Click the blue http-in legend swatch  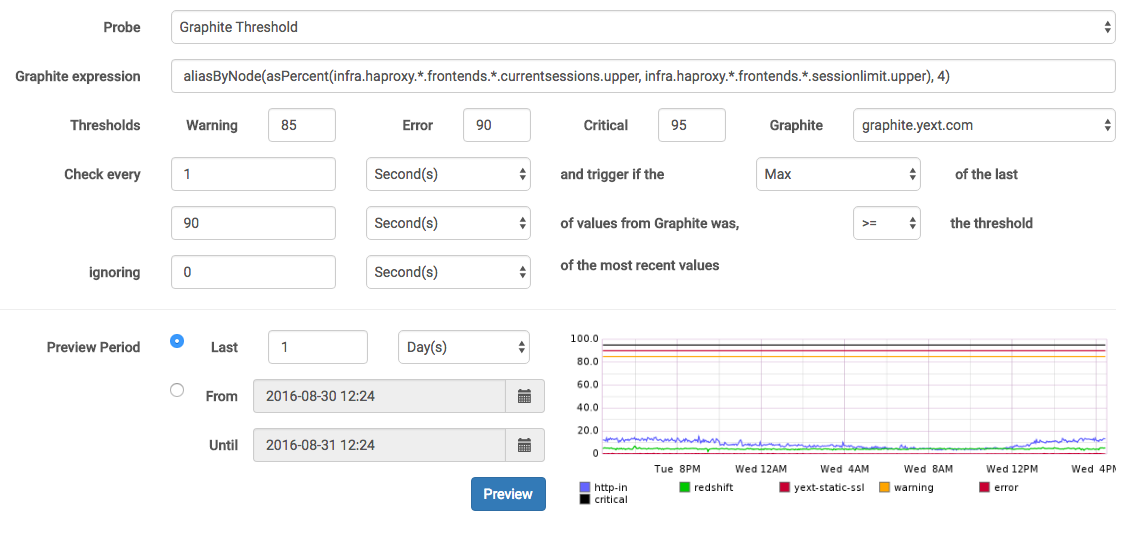pyautogui.click(x=585, y=488)
